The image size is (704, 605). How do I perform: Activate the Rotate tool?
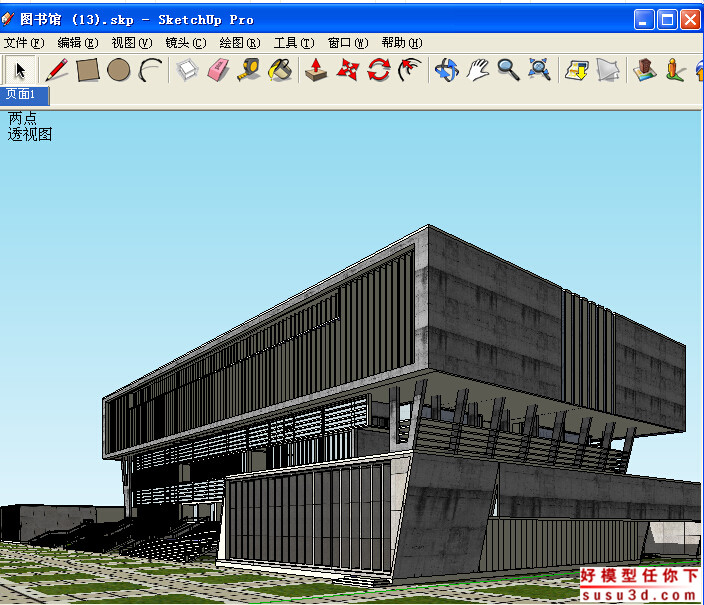(378, 70)
